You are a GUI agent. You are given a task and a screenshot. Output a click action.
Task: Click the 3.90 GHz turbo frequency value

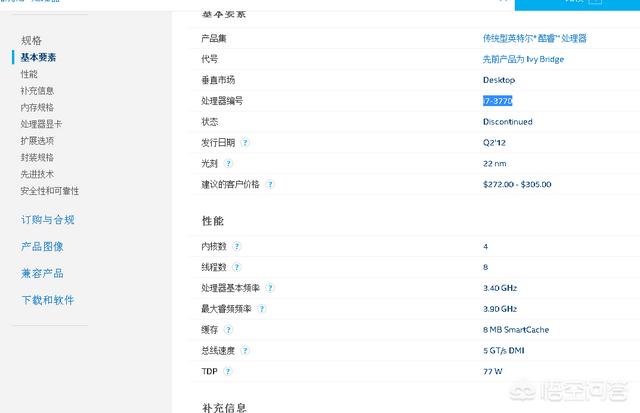point(500,309)
